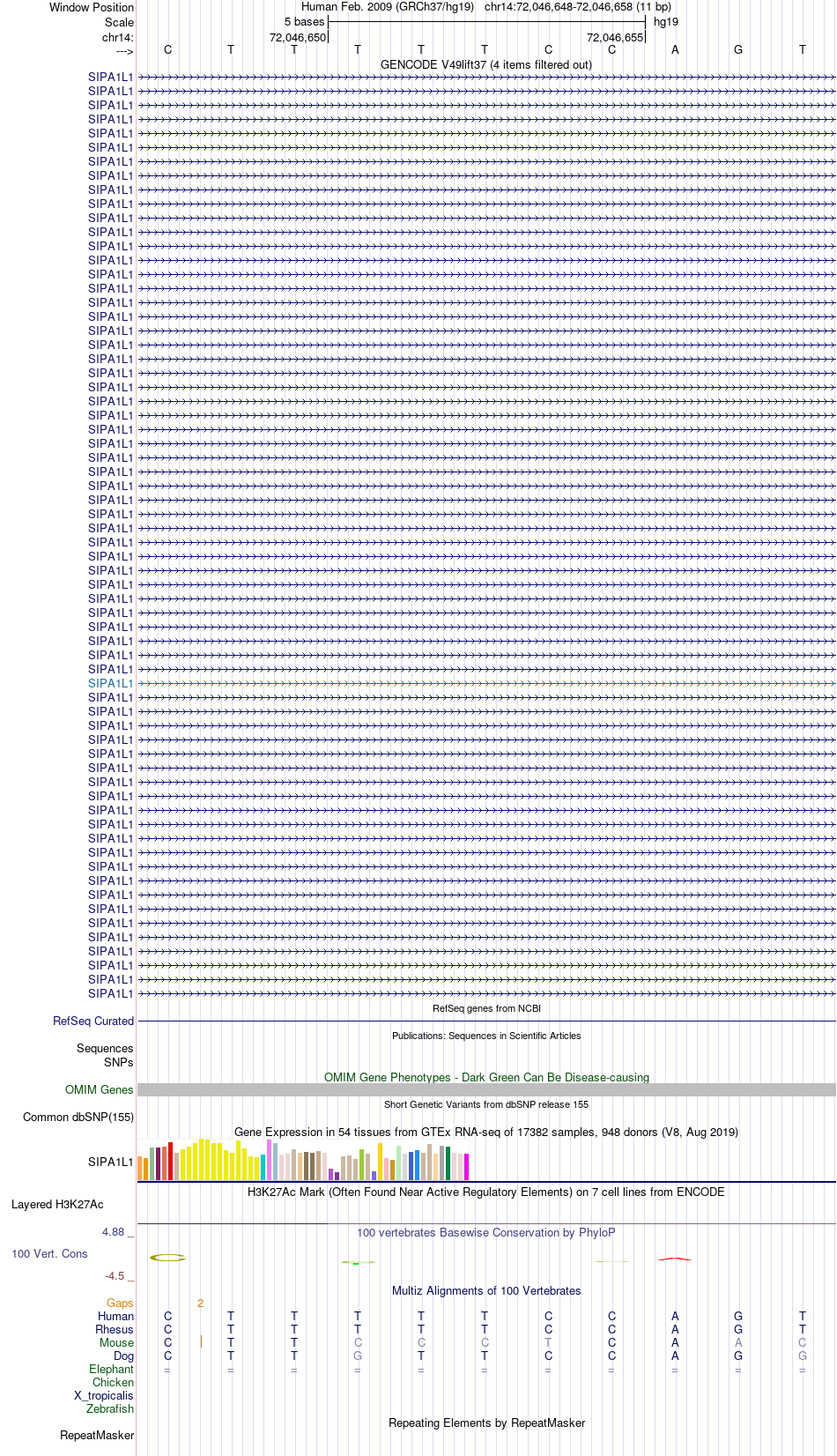Click the blue RefSeq Curated intron line

pos(486,1021)
